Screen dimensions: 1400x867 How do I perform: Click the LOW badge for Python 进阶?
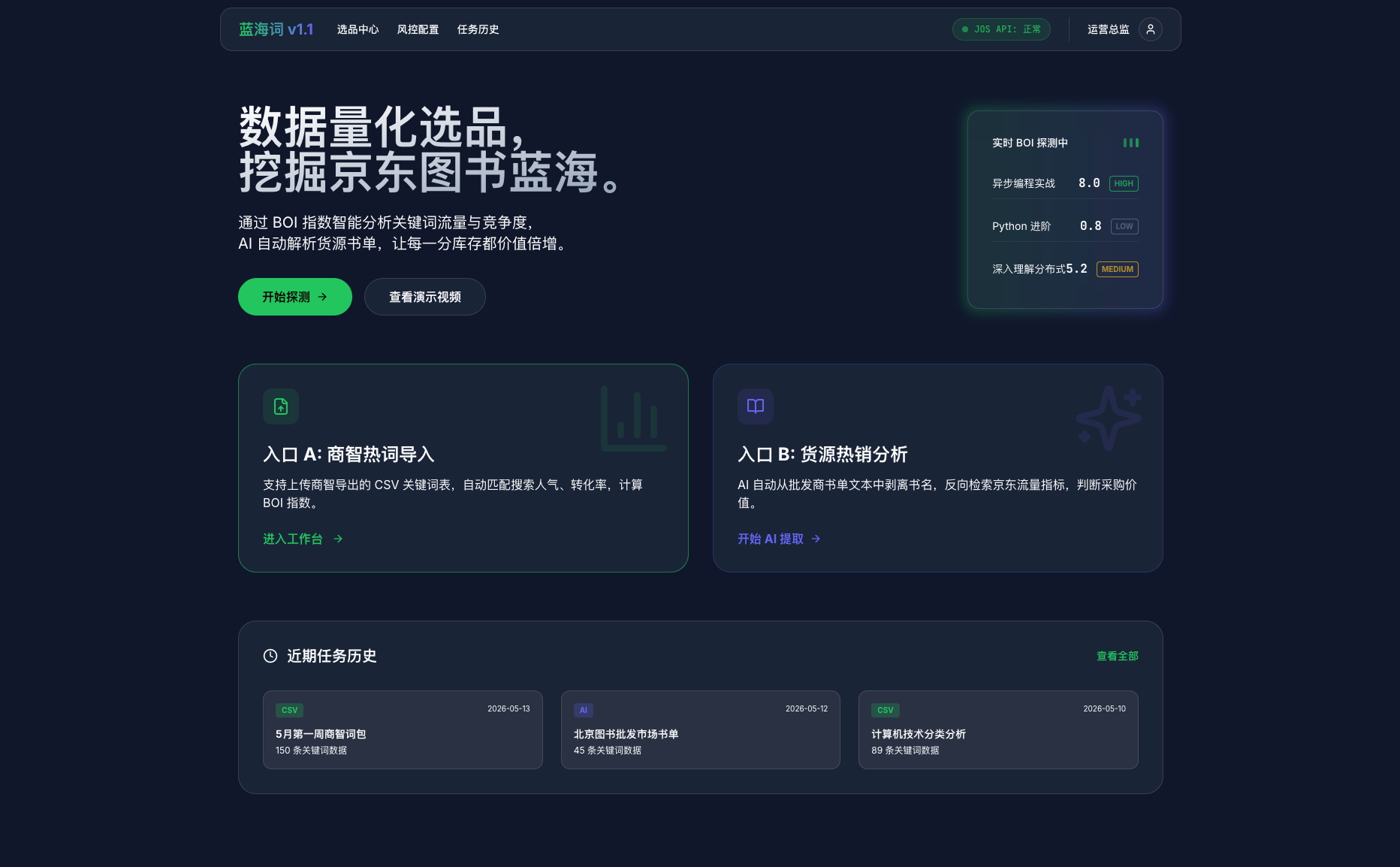(1124, 226)
